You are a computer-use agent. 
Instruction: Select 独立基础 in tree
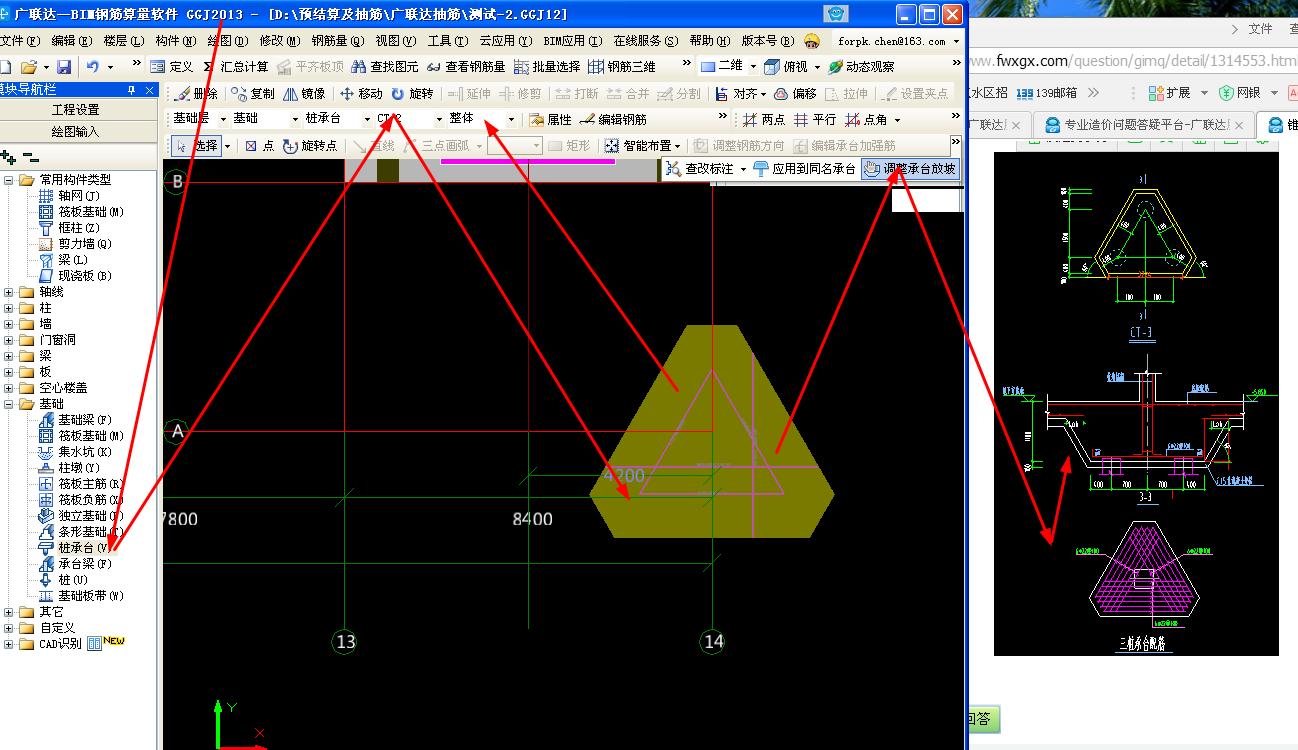(79, 516)
